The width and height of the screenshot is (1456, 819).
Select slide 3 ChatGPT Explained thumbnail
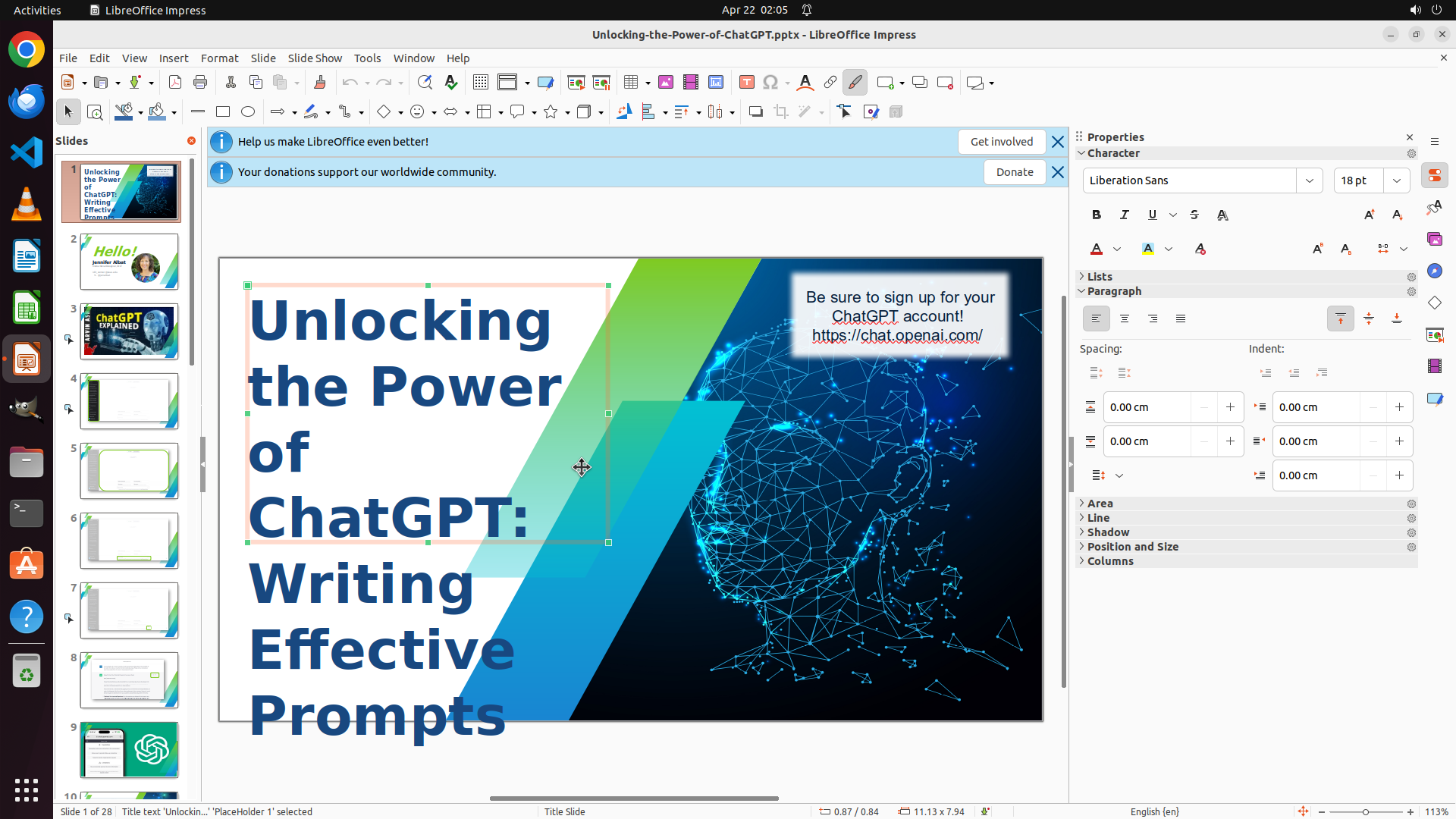click(130, 331)
